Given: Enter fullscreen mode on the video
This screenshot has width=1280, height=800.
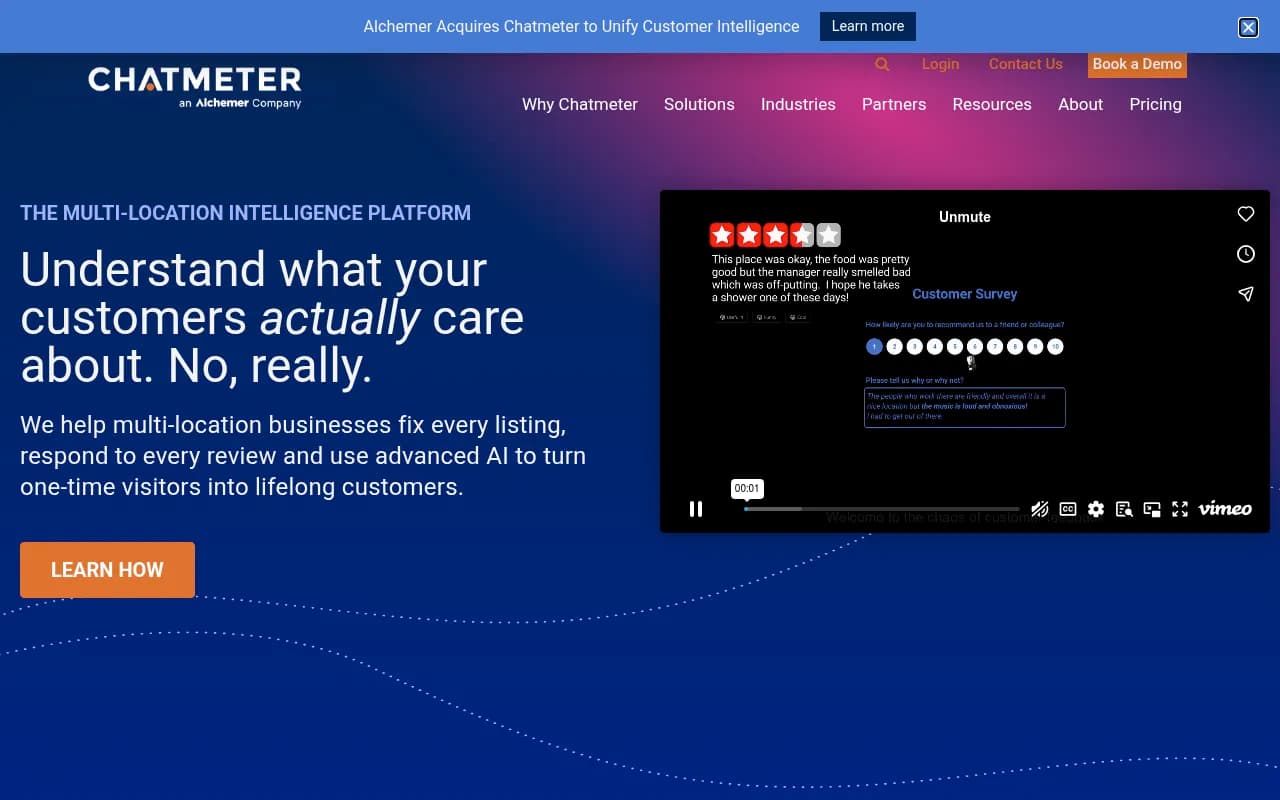Looking at the screenshot, I should (1180, 509).
